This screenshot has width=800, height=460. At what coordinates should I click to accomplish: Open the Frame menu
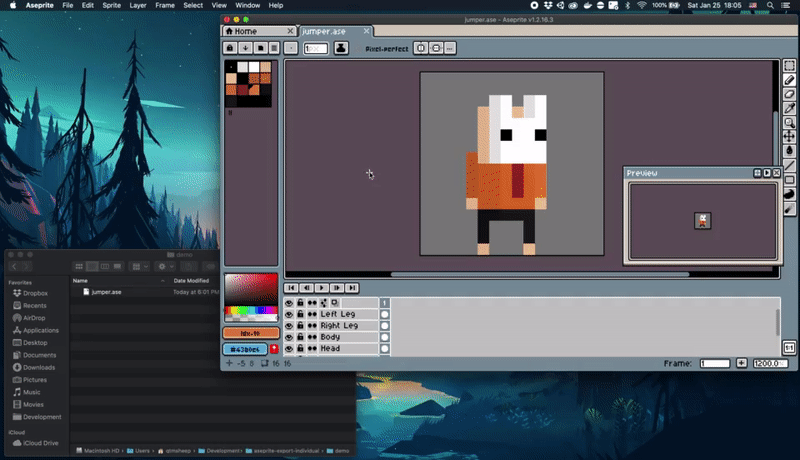tap(165, 5)
